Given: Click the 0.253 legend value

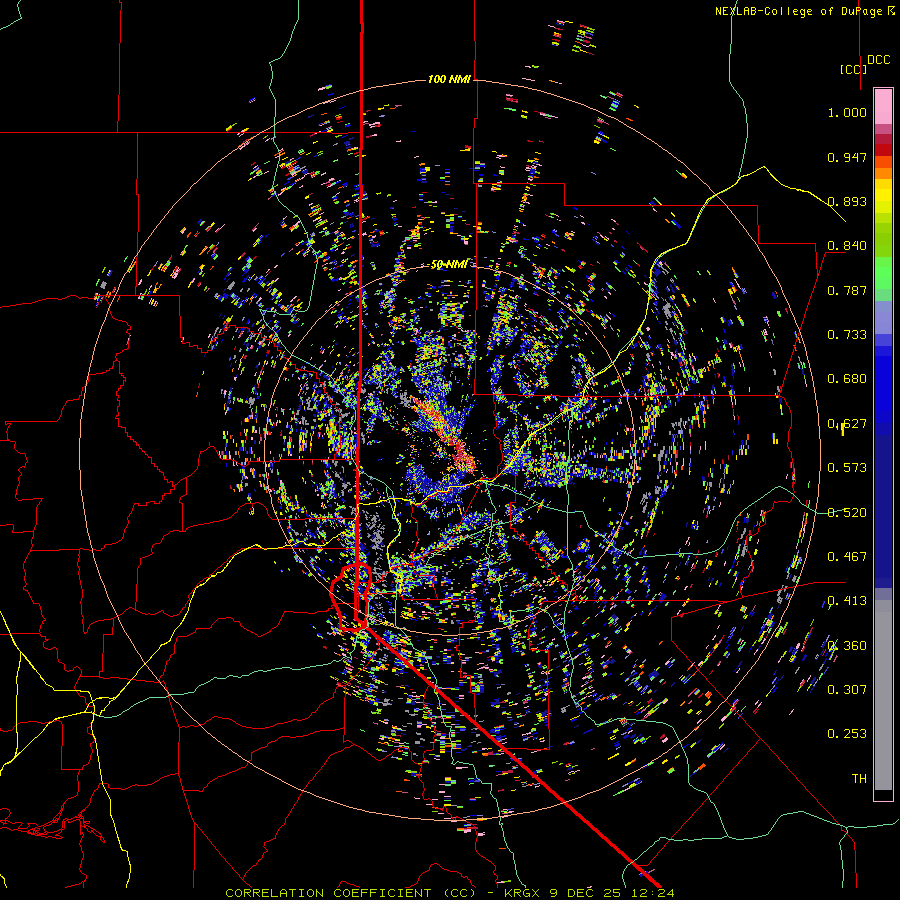Looking at the screenshot, I should coord(847,734).
